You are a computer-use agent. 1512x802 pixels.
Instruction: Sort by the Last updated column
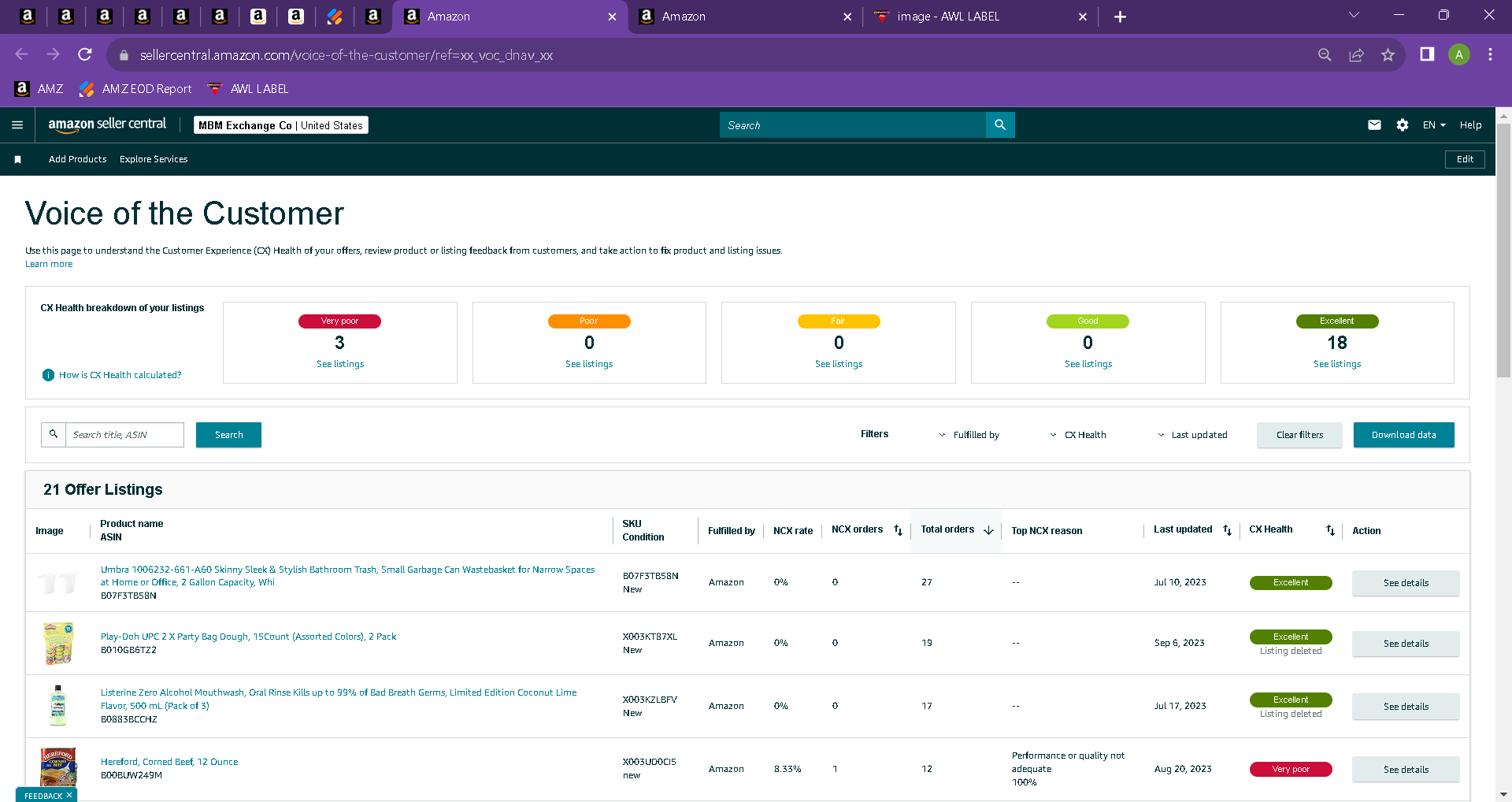(1227, 530)
